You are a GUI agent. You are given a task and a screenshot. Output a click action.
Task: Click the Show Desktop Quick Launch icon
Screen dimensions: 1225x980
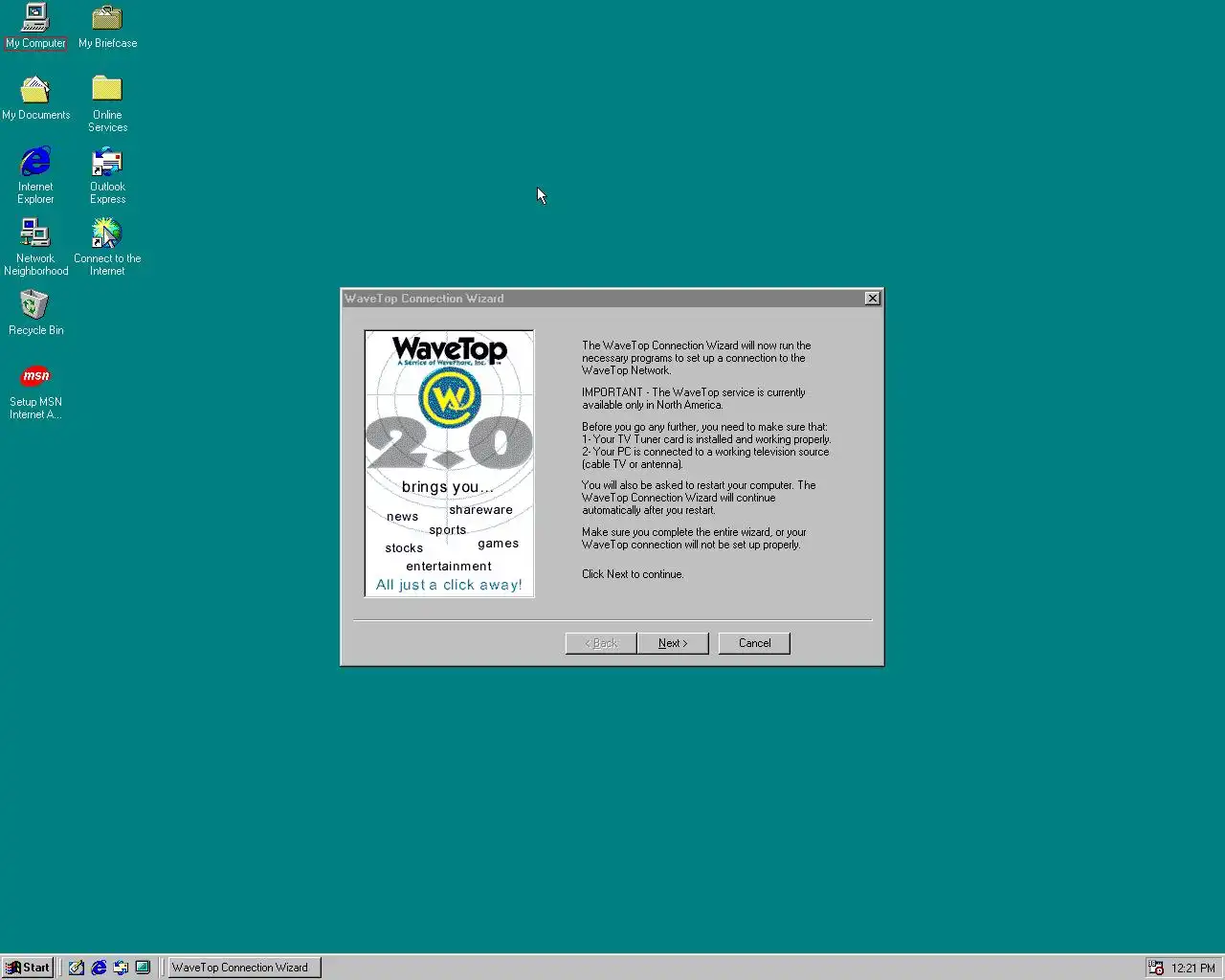click(x=77, y=968)
